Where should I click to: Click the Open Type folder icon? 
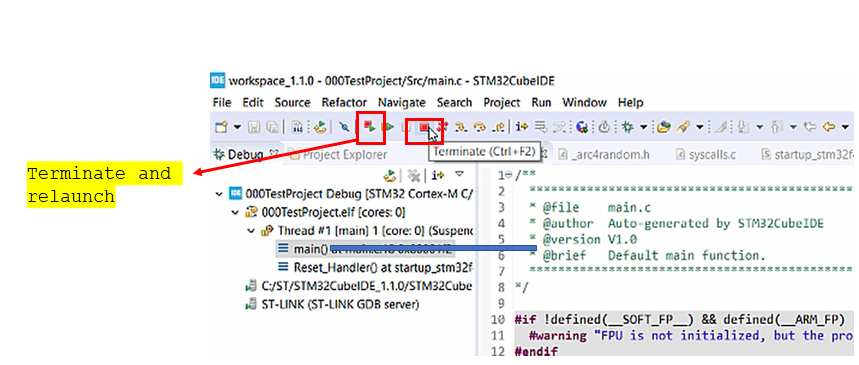click(663, 127)
